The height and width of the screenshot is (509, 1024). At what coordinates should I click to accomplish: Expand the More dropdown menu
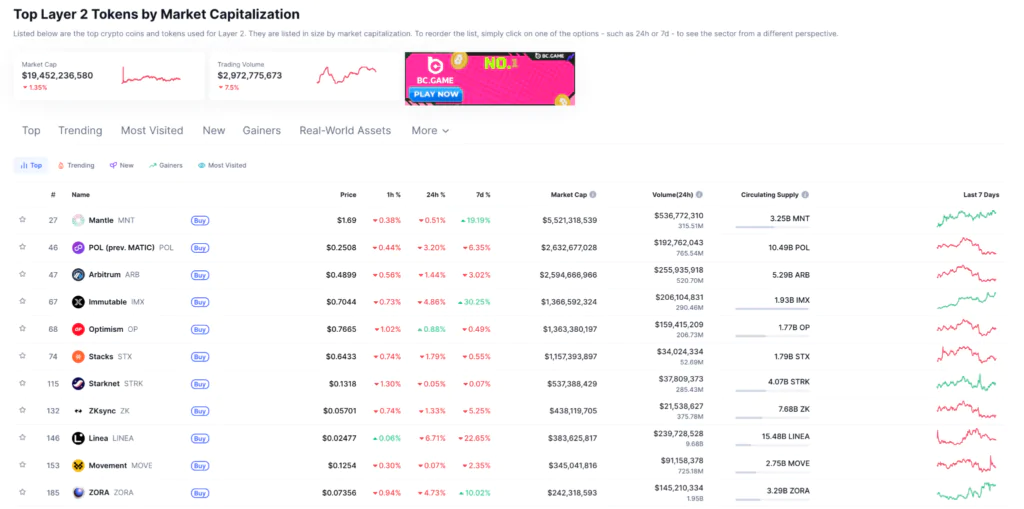tap(430, 131)
